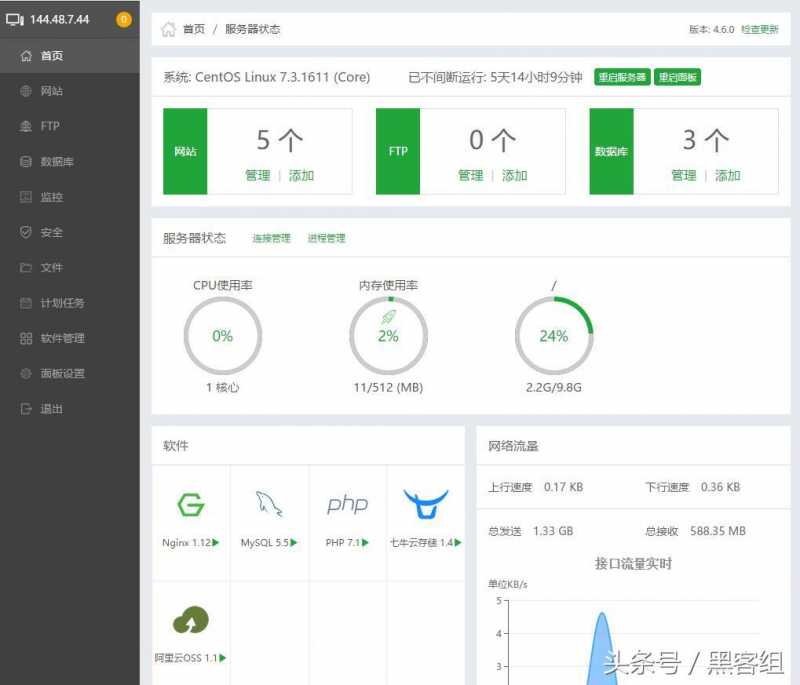Click the disk usage 24% gauge

point(554,336)
